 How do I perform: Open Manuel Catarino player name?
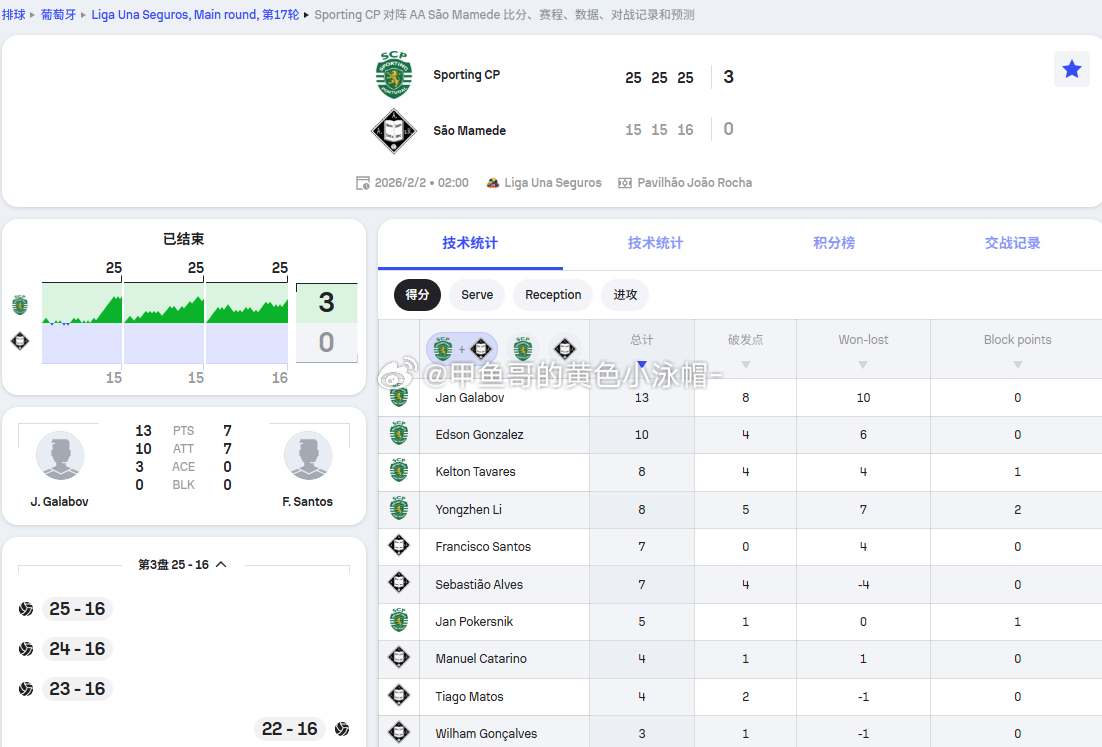point(481,658)
